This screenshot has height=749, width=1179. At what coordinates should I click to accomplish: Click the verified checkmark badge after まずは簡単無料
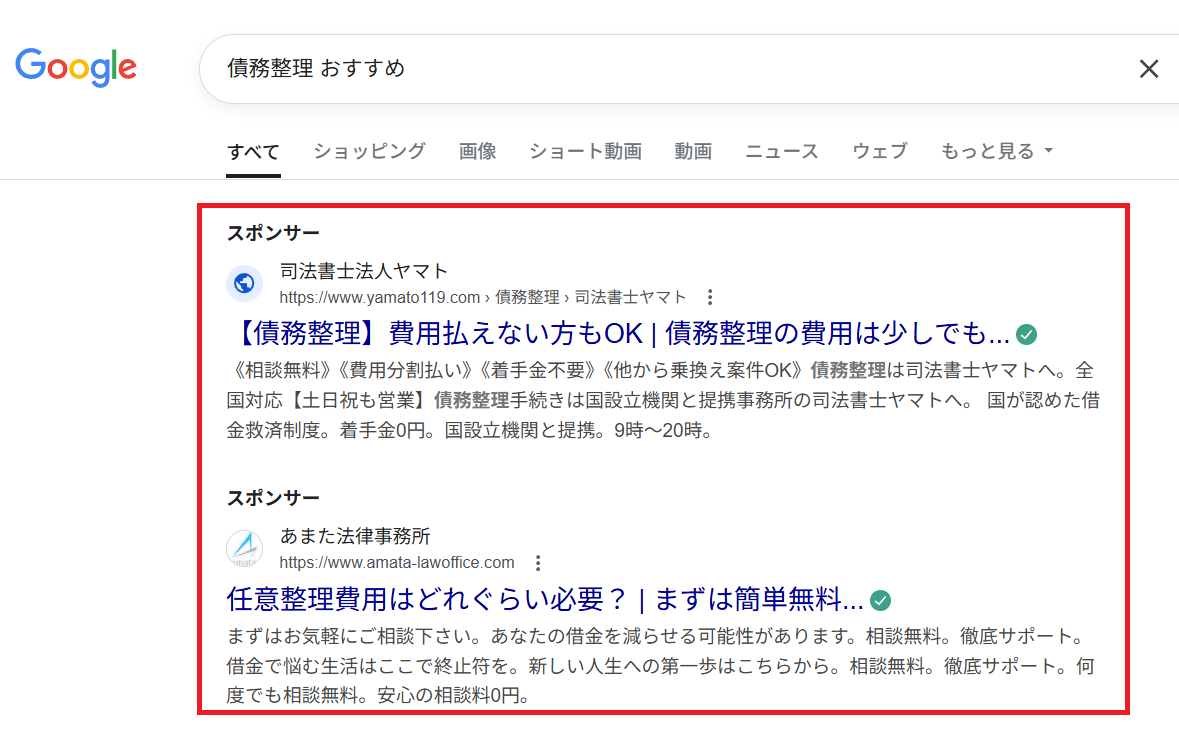tap(880, 600)
